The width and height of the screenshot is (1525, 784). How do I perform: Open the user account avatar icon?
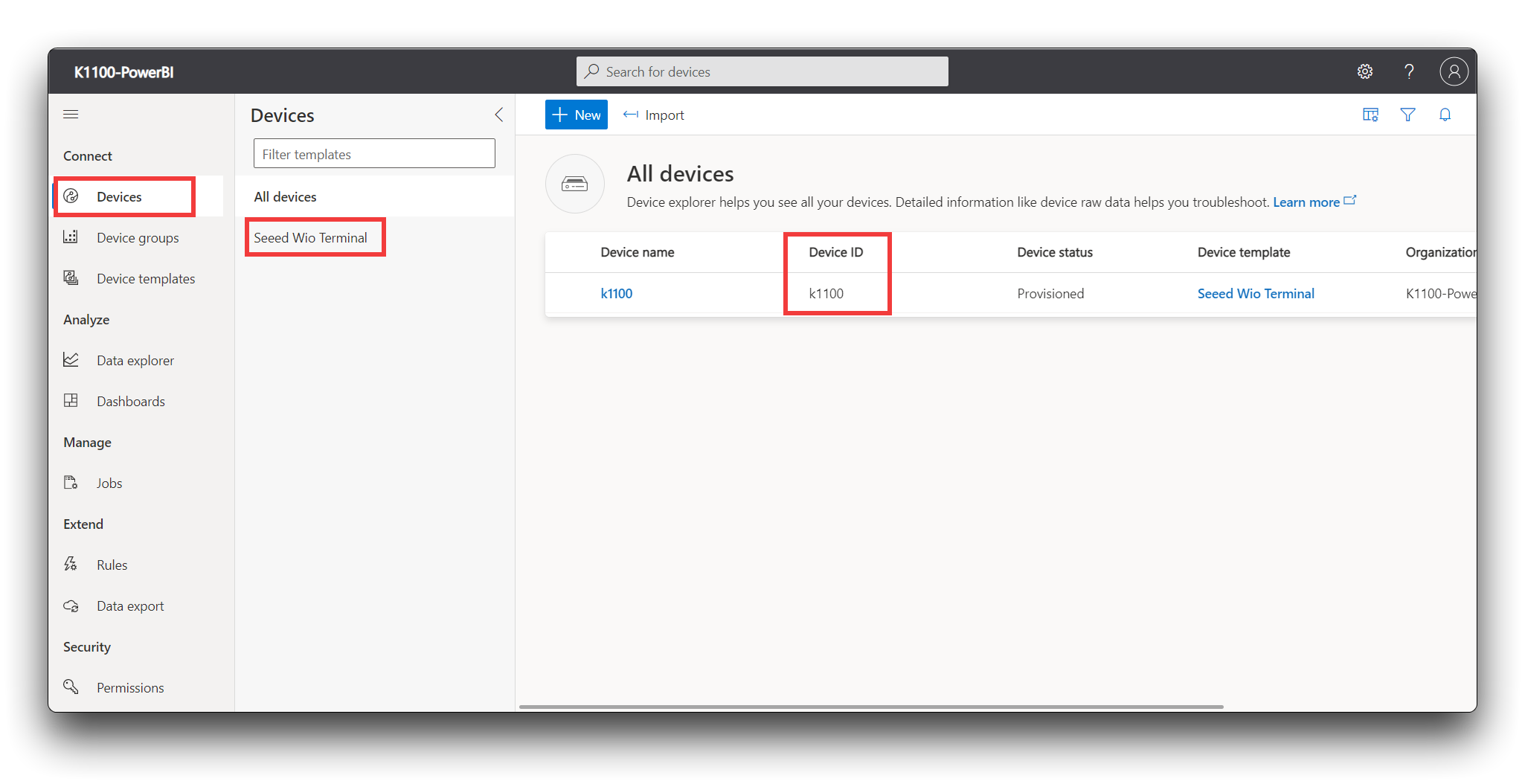click(x=1454, y=71)
